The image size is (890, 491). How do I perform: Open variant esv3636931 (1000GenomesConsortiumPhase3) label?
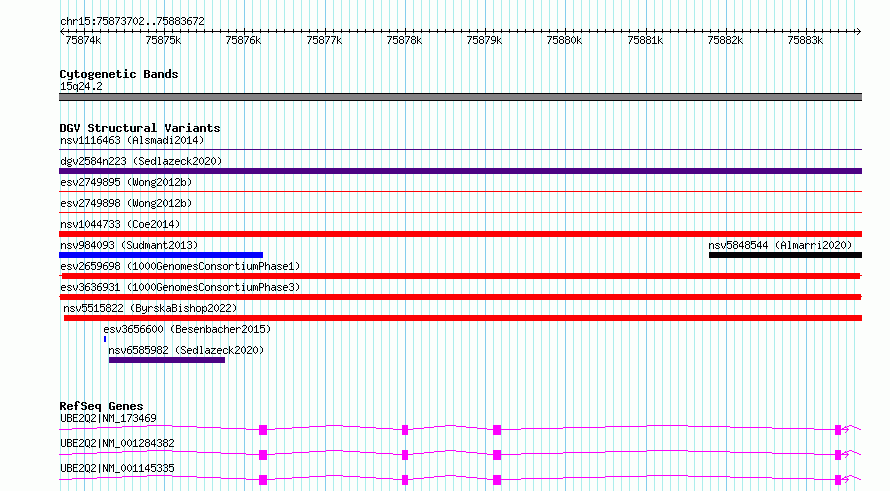tap(180, 287)
